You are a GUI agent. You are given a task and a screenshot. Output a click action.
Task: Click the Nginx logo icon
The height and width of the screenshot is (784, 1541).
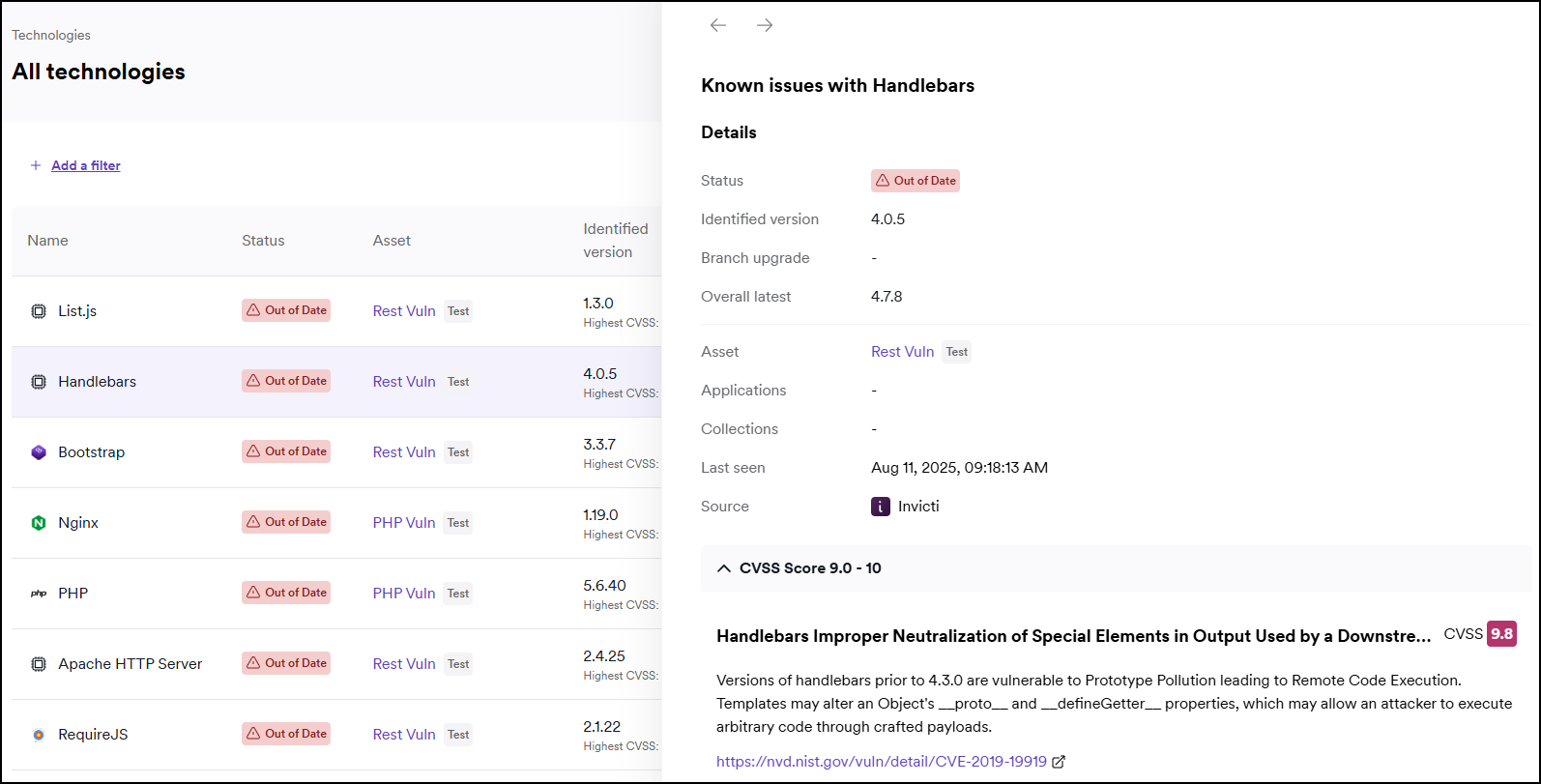pyautogui.click(x=39, y=523)
